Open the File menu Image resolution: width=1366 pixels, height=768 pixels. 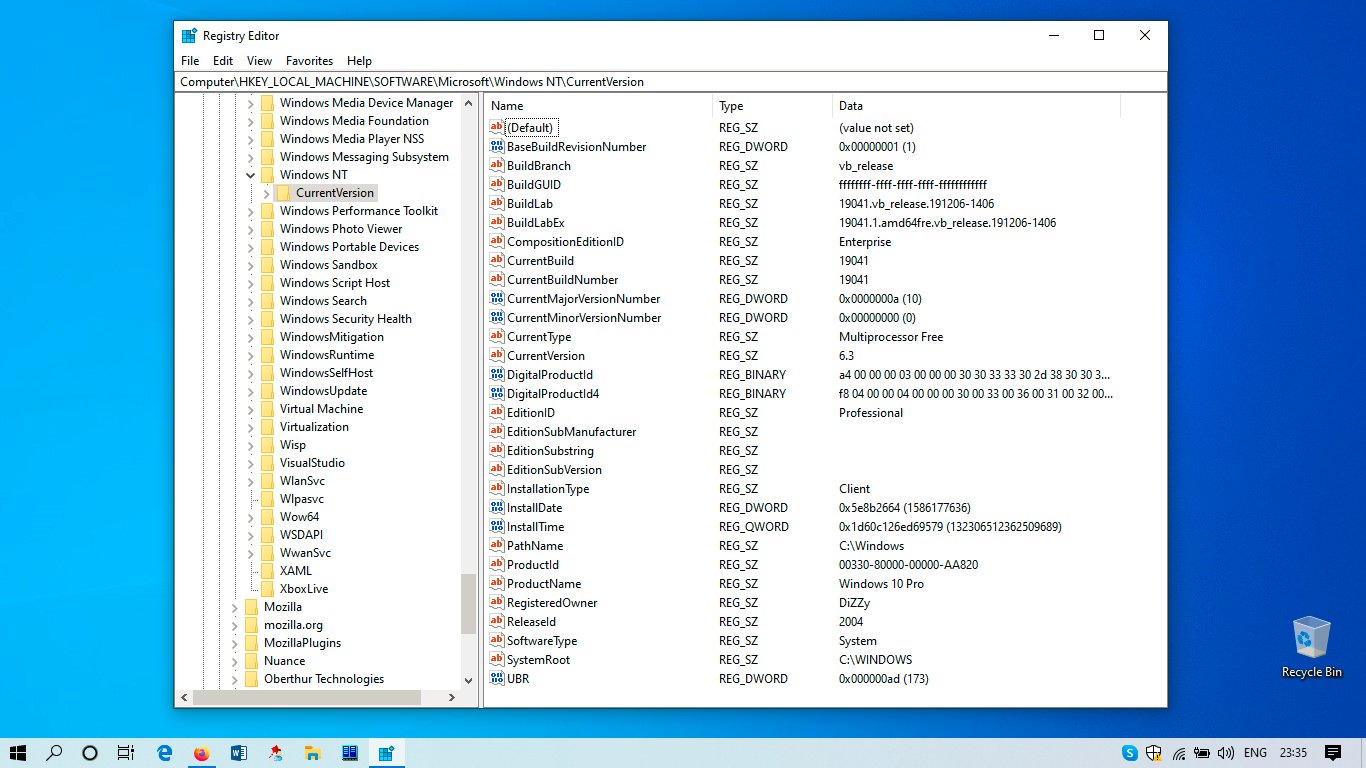tap(190, 61)
